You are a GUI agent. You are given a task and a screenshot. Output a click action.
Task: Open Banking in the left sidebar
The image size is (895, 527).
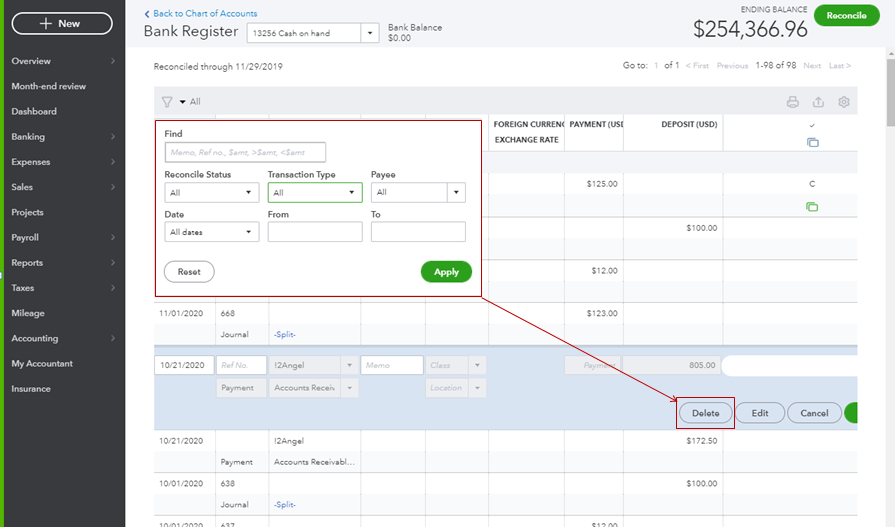28,137
